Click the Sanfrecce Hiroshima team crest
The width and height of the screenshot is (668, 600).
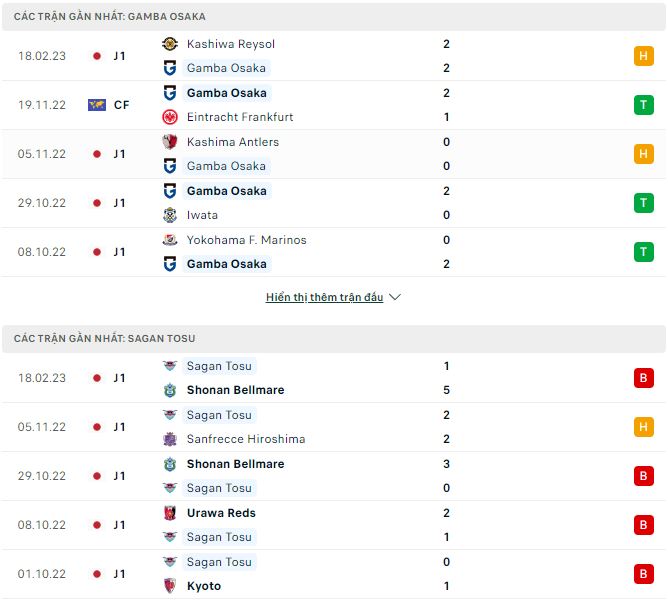point(169,439)
